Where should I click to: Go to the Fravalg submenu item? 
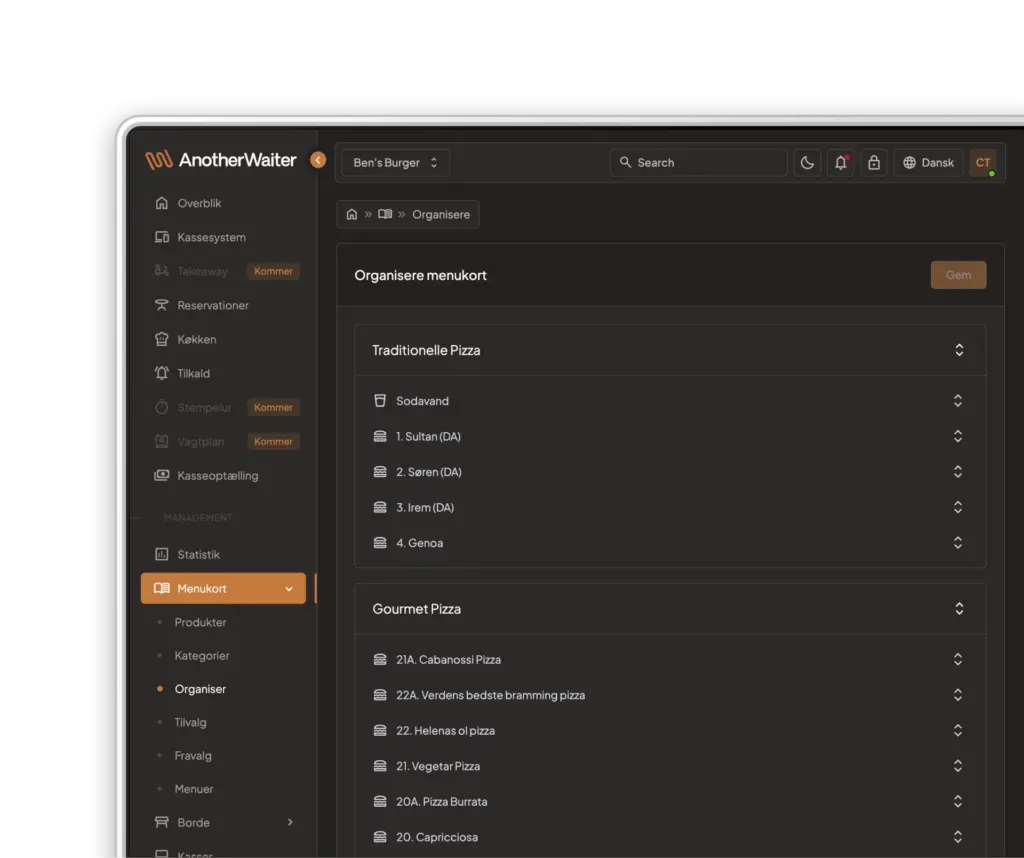[193, 755]
